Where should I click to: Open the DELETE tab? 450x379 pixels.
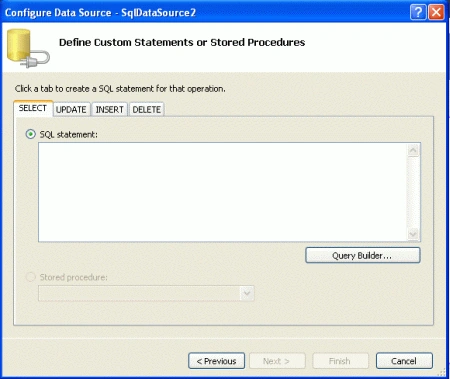(147, 109)
